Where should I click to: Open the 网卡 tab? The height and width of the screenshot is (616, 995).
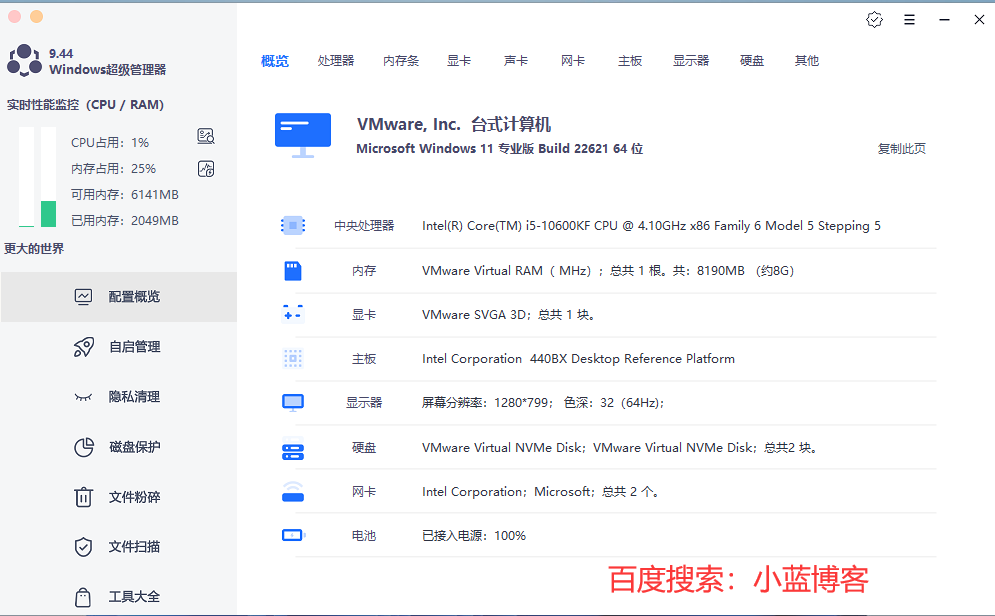click(573, 61)
